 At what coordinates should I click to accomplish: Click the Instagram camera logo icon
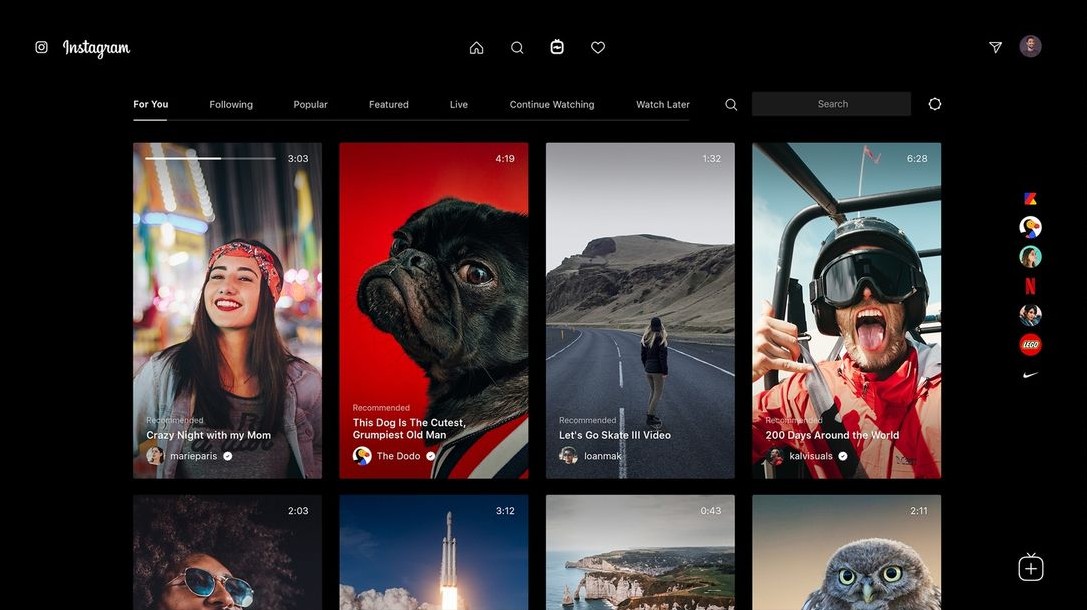(x=41, y=47)
